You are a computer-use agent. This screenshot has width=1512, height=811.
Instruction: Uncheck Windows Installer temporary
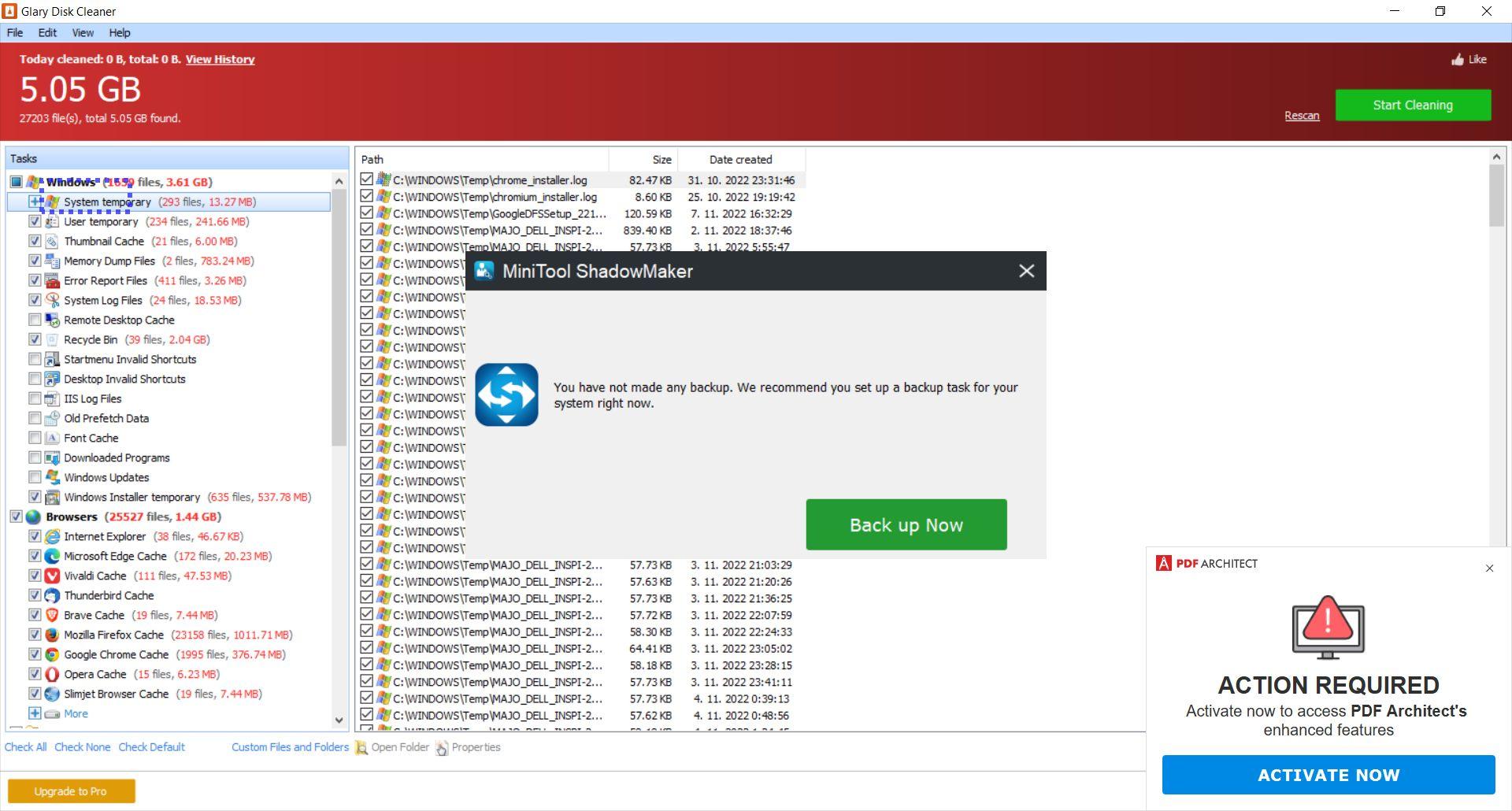(35, 498)
